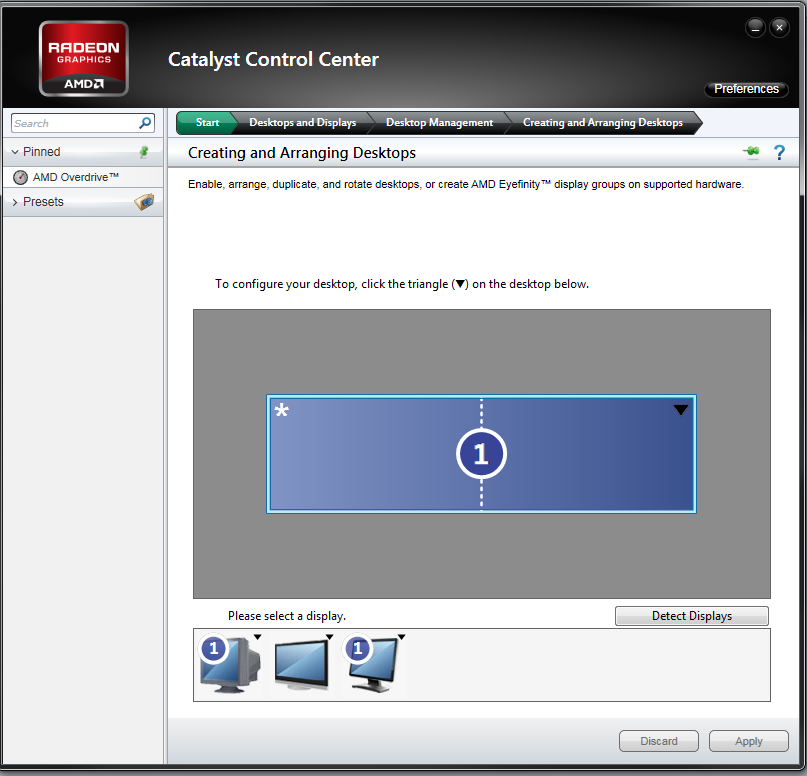Click the Detect Displays button
Screen dimensions: 807x776
692,616
